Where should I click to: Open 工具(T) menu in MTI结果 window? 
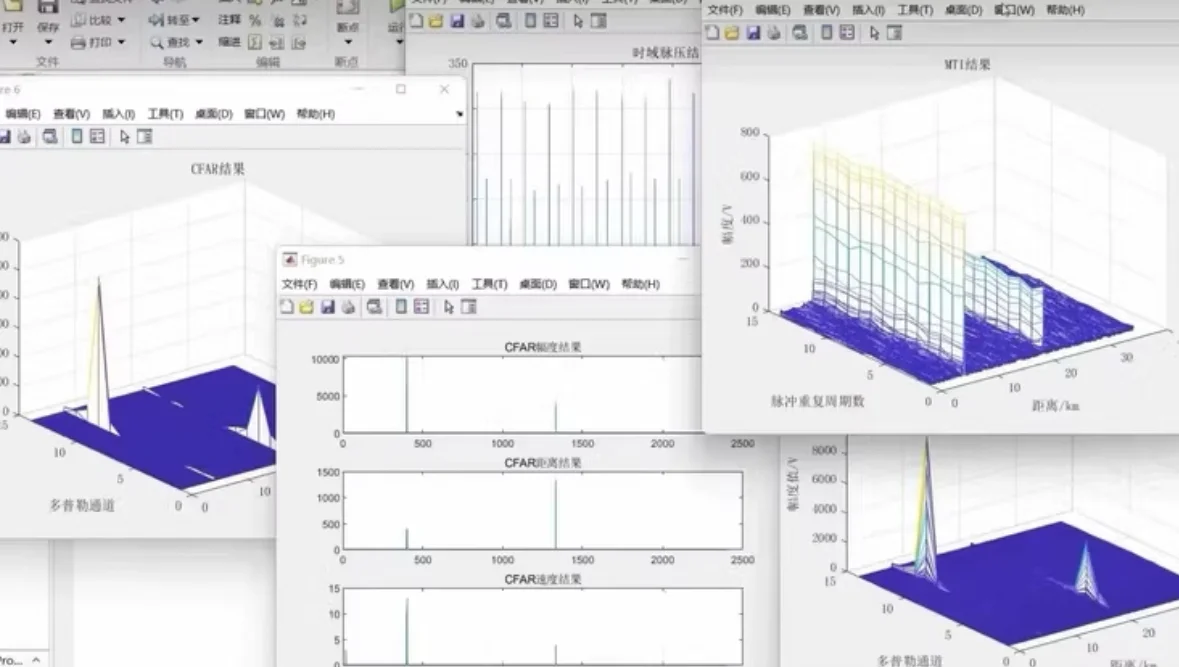[915, 11]
